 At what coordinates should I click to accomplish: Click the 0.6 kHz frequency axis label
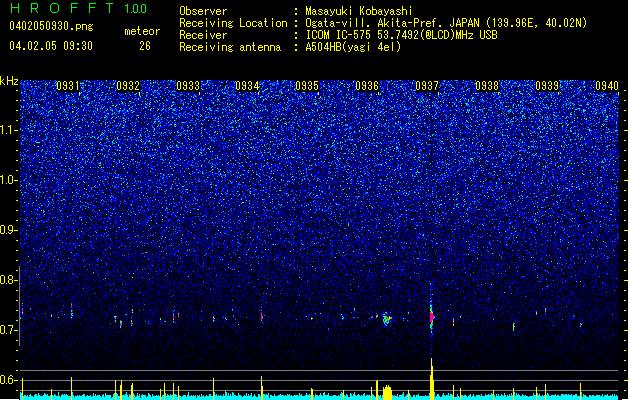click(8, 380)
